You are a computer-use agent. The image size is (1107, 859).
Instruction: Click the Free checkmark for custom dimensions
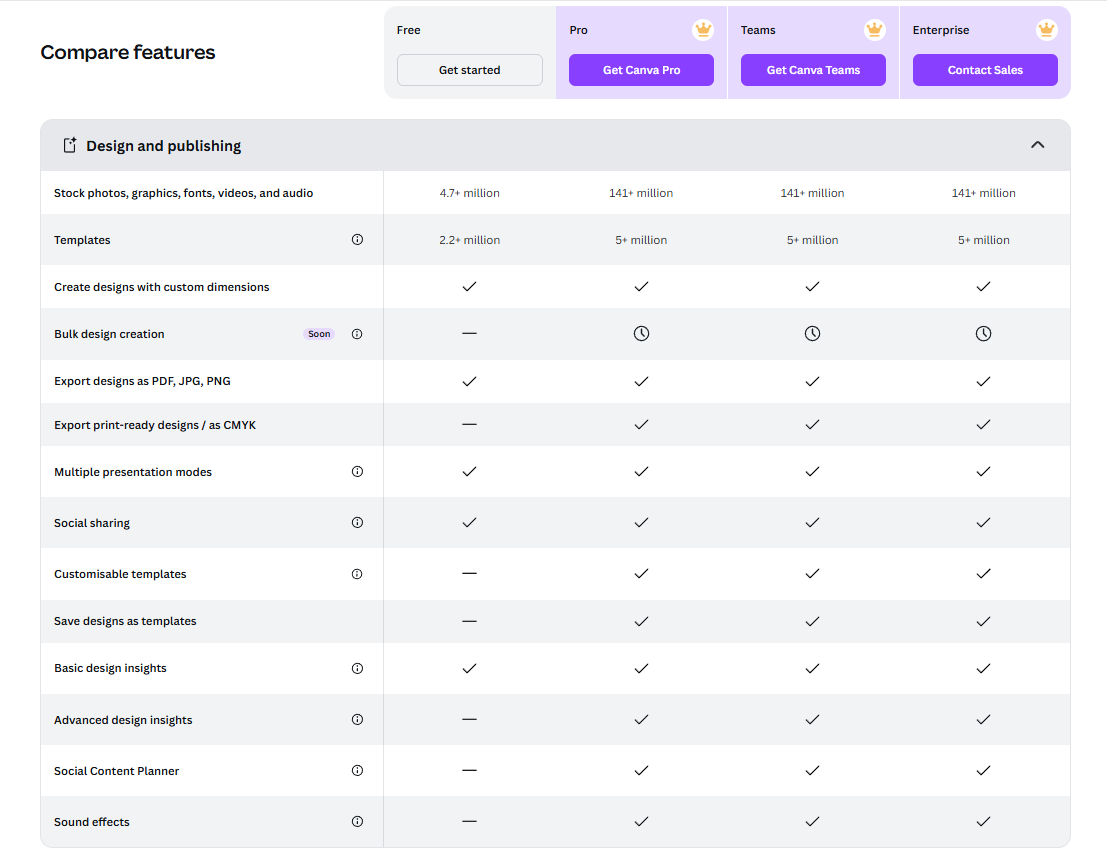tap(469, 287)
